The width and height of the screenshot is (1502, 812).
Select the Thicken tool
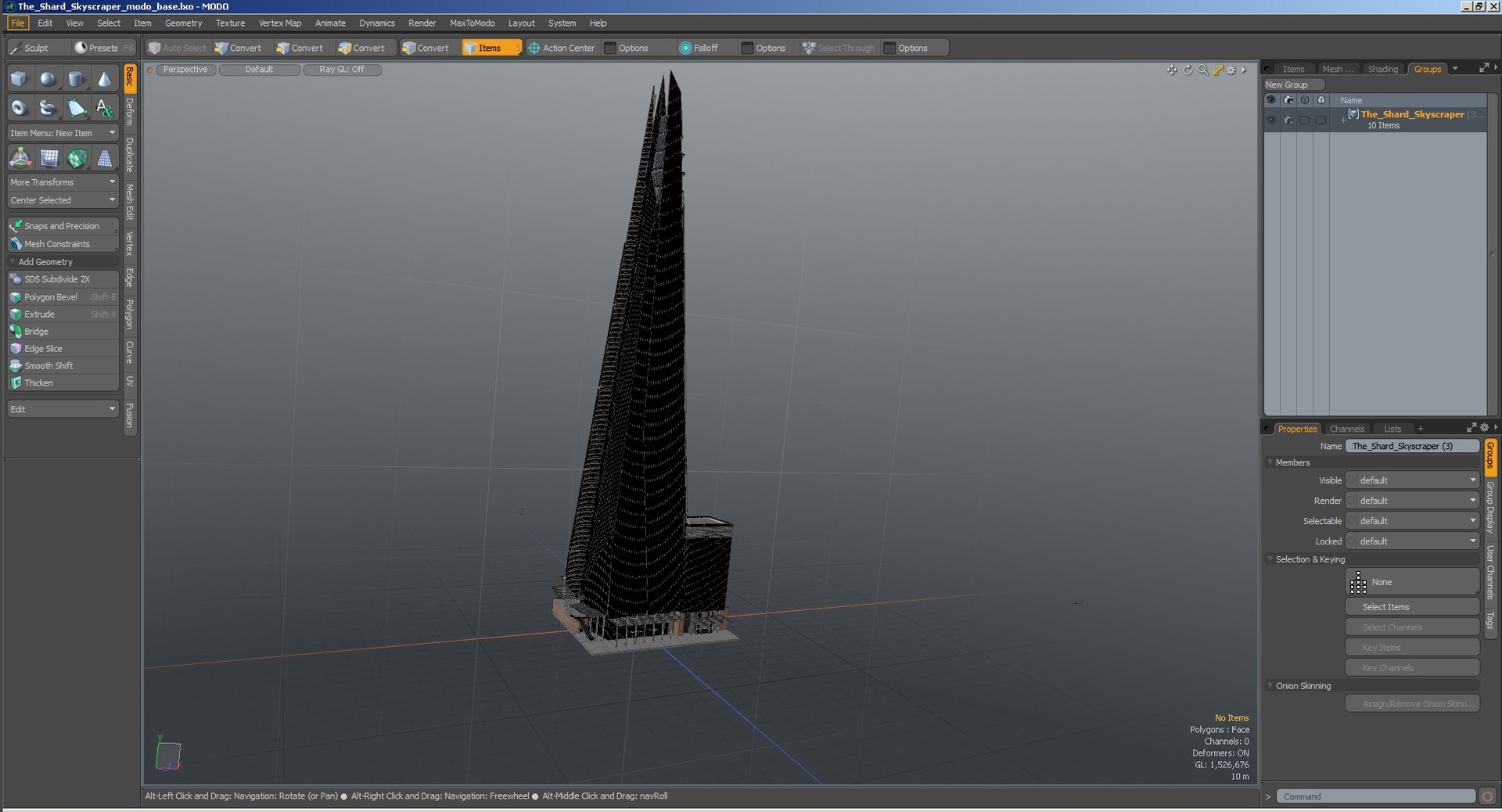(x=63, y=383)
